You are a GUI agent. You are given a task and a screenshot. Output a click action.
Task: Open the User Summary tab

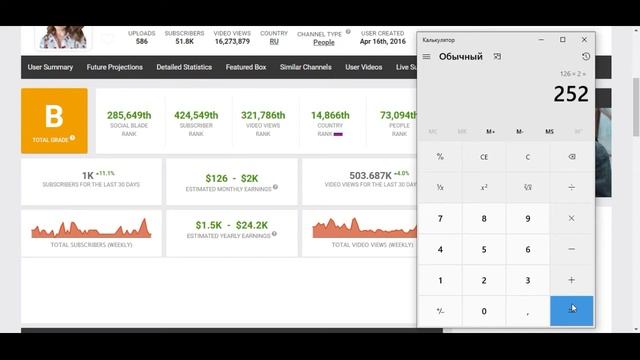pyautogui.click(x=50, y=67)
